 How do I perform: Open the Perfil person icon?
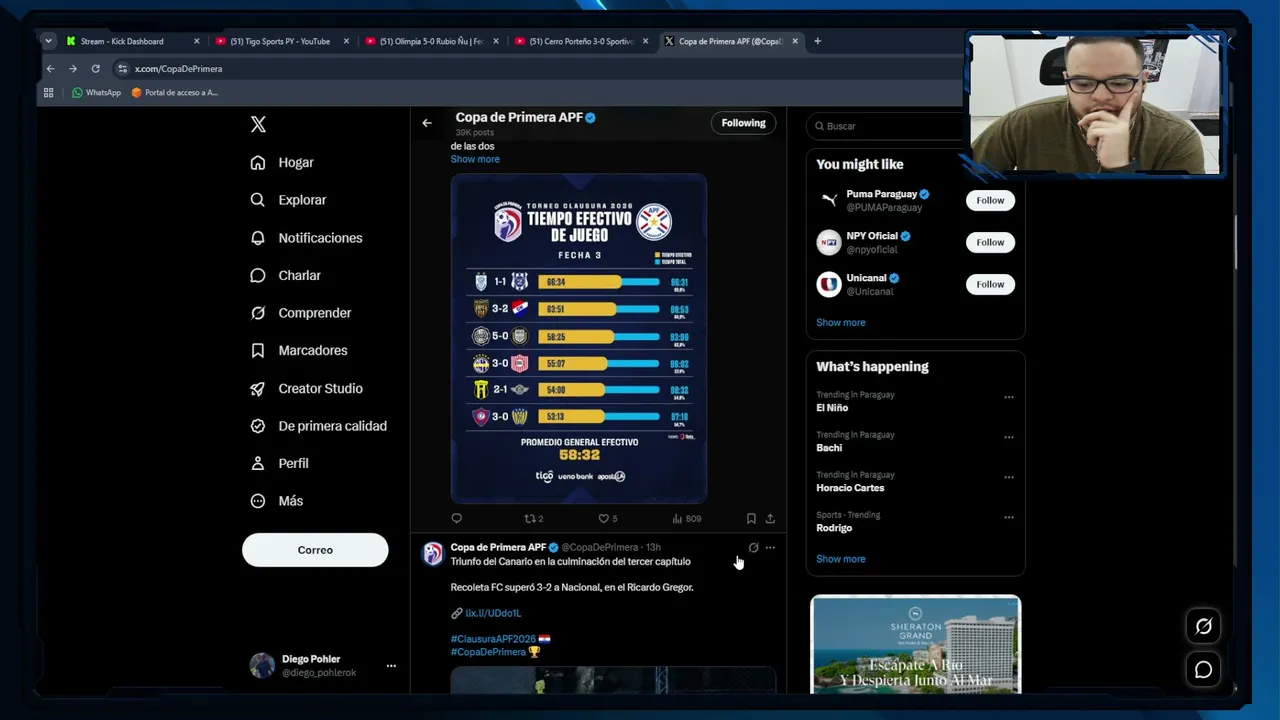tap(258, 464)
